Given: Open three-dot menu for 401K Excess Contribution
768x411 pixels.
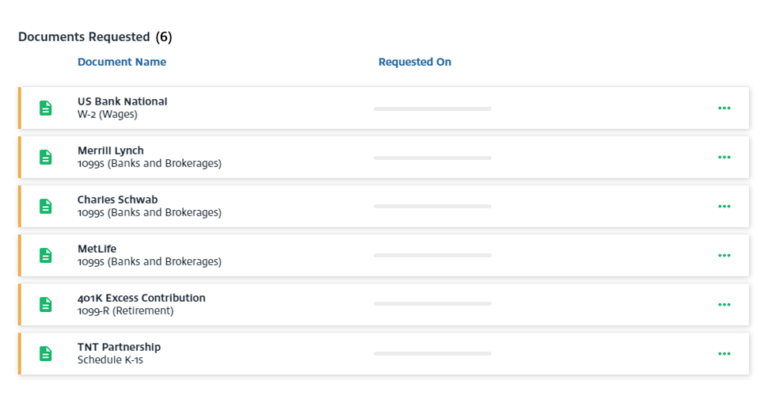Looking at the screenshot, I should [724, 304].
